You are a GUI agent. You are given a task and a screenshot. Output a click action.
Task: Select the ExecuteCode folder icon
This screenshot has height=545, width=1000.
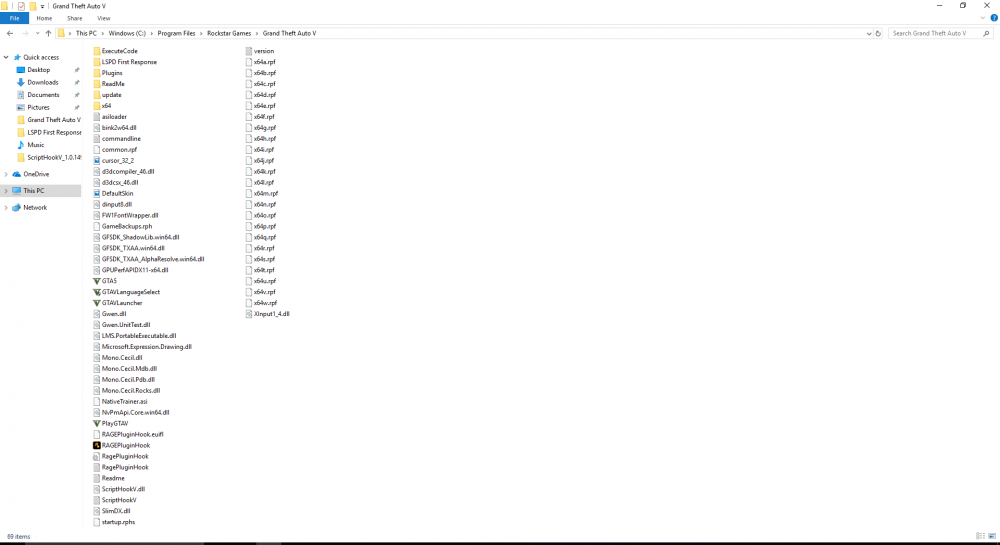tap(97, 51)
